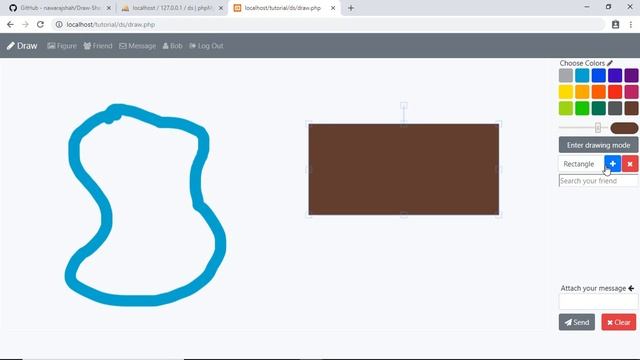This screenshot has height=360, width=640.
Task: Focus the Attach your message input
Action: pyautogui.click(x=598, y=302)
